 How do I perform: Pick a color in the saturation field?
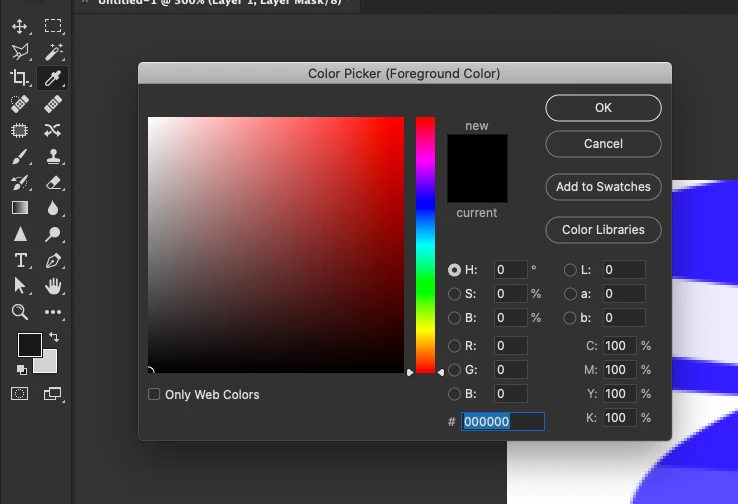pos(276,245)
